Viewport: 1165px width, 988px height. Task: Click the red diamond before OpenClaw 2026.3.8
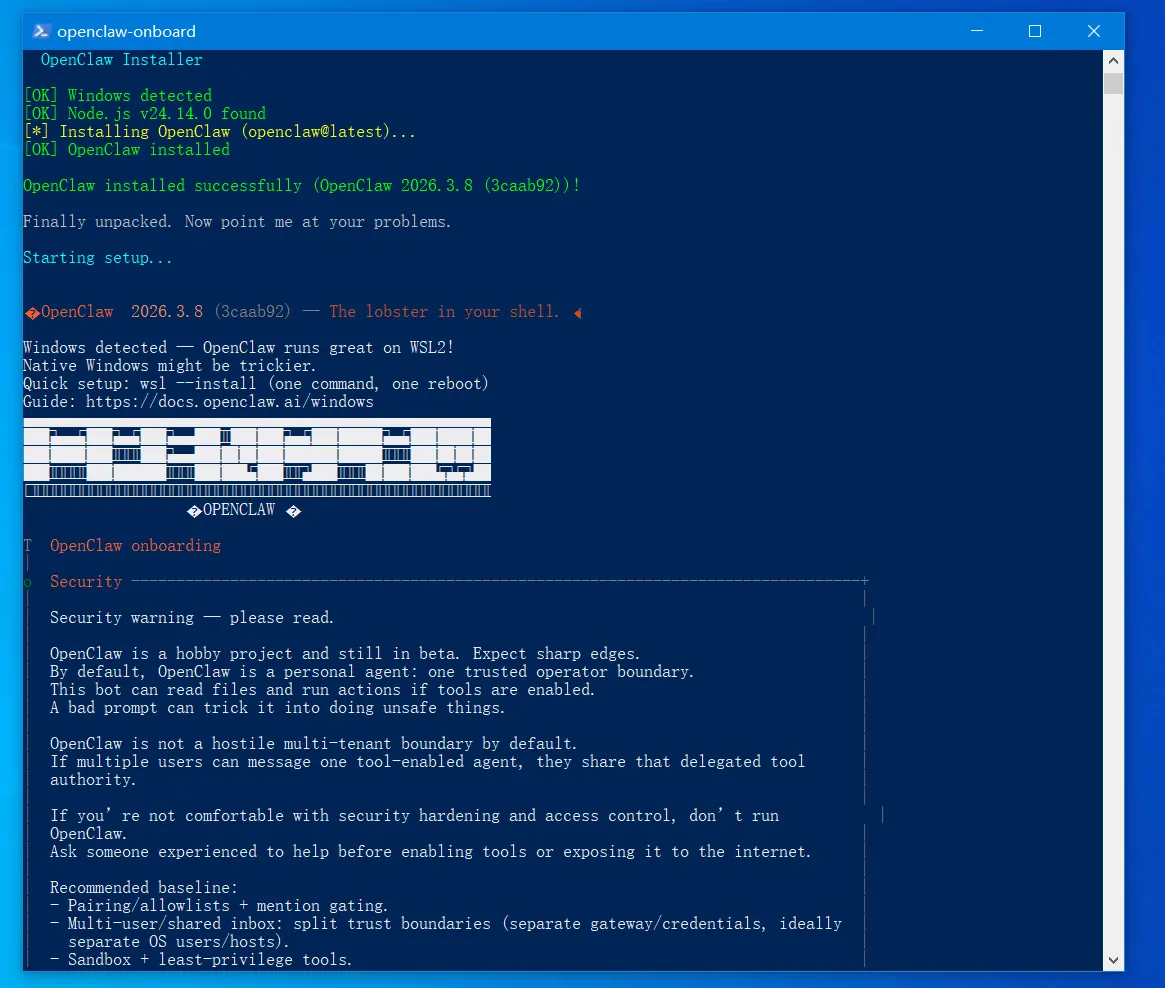(32, 313)
